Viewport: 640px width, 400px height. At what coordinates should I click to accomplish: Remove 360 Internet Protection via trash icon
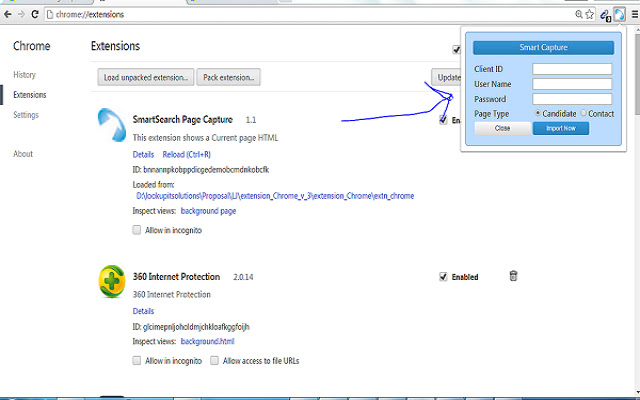click(x=513, y=276)
